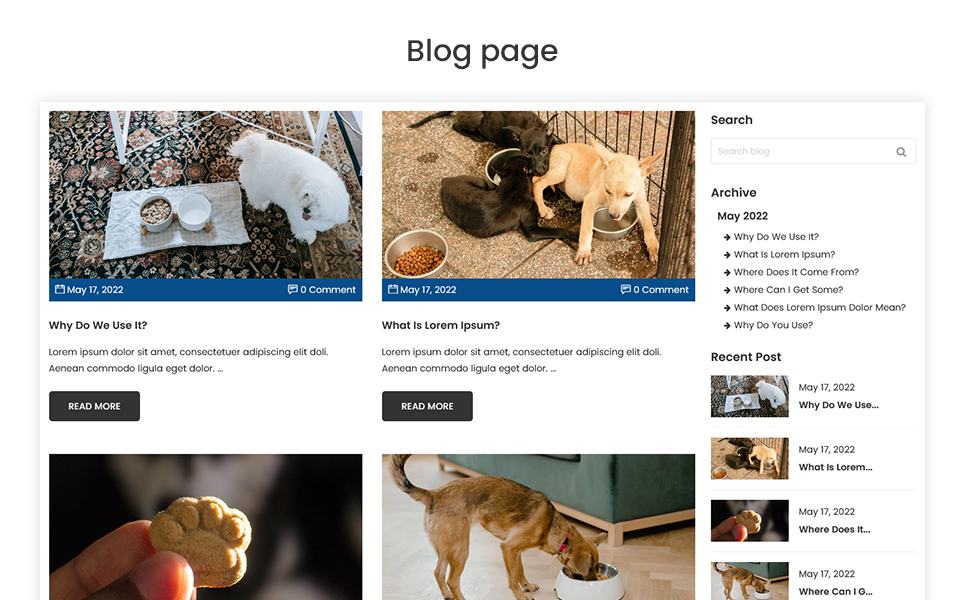Viewport: 965px width, 600px height.
Task: Click Read More under What Is Lorem Ipsum?
Action: tap(427, 406)
